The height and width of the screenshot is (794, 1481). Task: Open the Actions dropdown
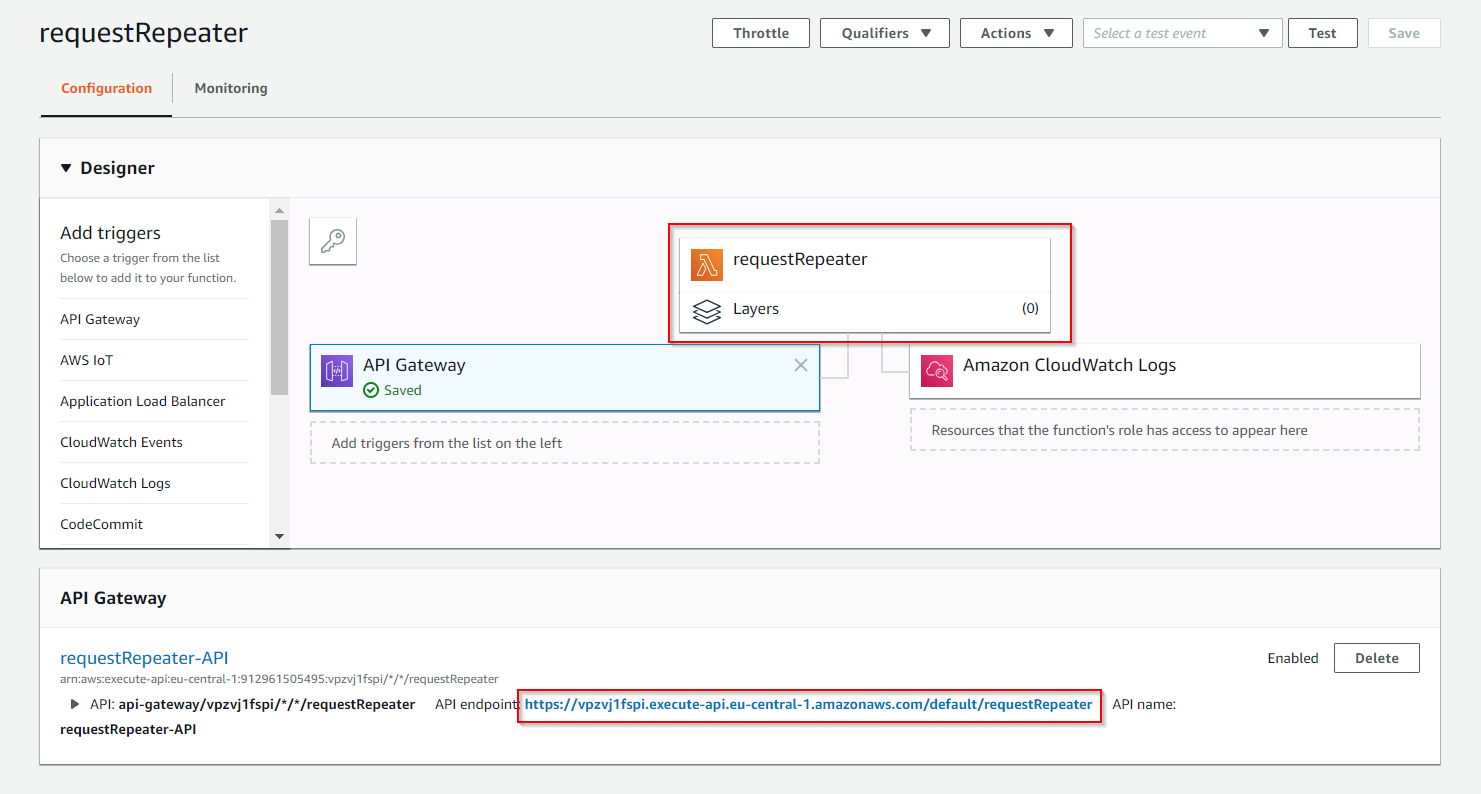(x=1015, y=32)
